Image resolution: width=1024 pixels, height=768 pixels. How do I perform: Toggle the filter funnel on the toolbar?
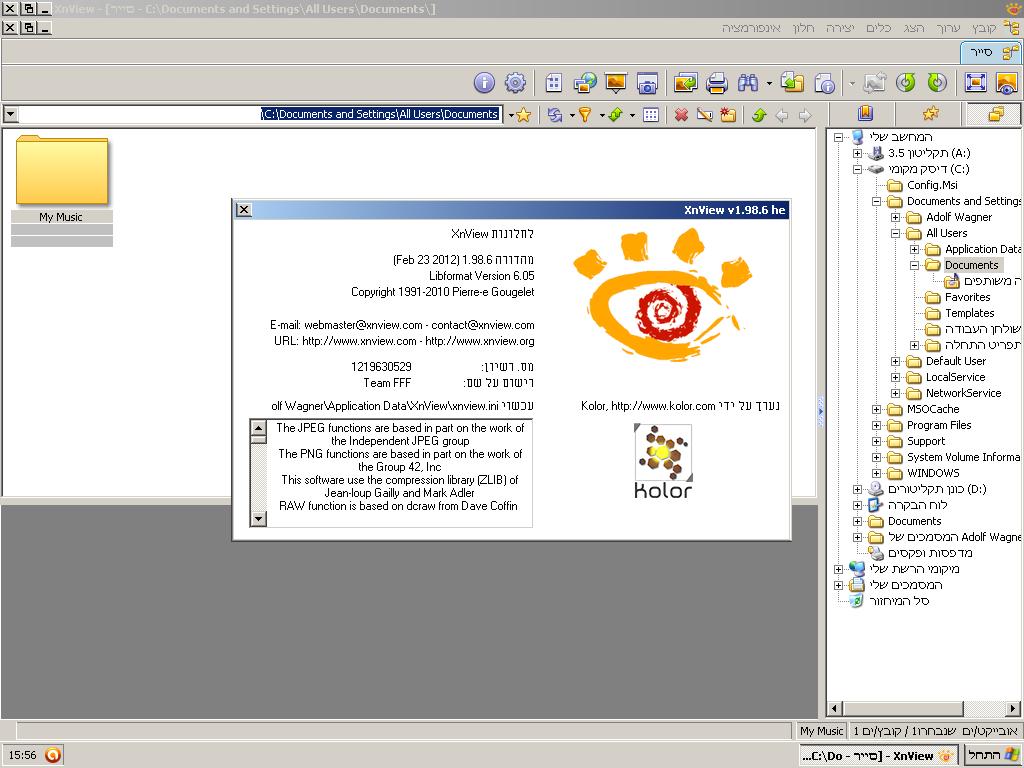click(586, 114)
